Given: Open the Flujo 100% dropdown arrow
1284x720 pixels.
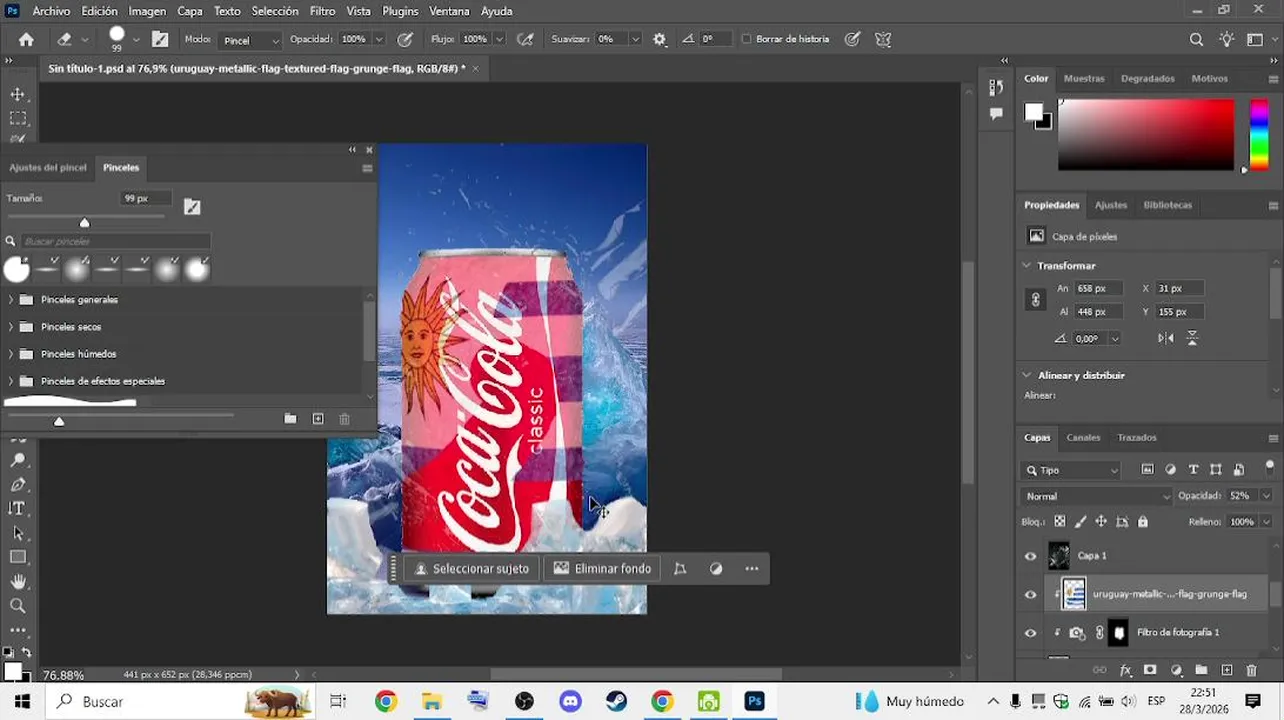Looking at the screenshot, I should tap(497, 39).
